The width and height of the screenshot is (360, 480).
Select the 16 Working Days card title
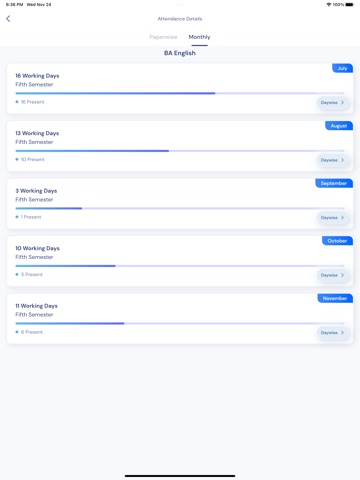[x=37, y=76]
